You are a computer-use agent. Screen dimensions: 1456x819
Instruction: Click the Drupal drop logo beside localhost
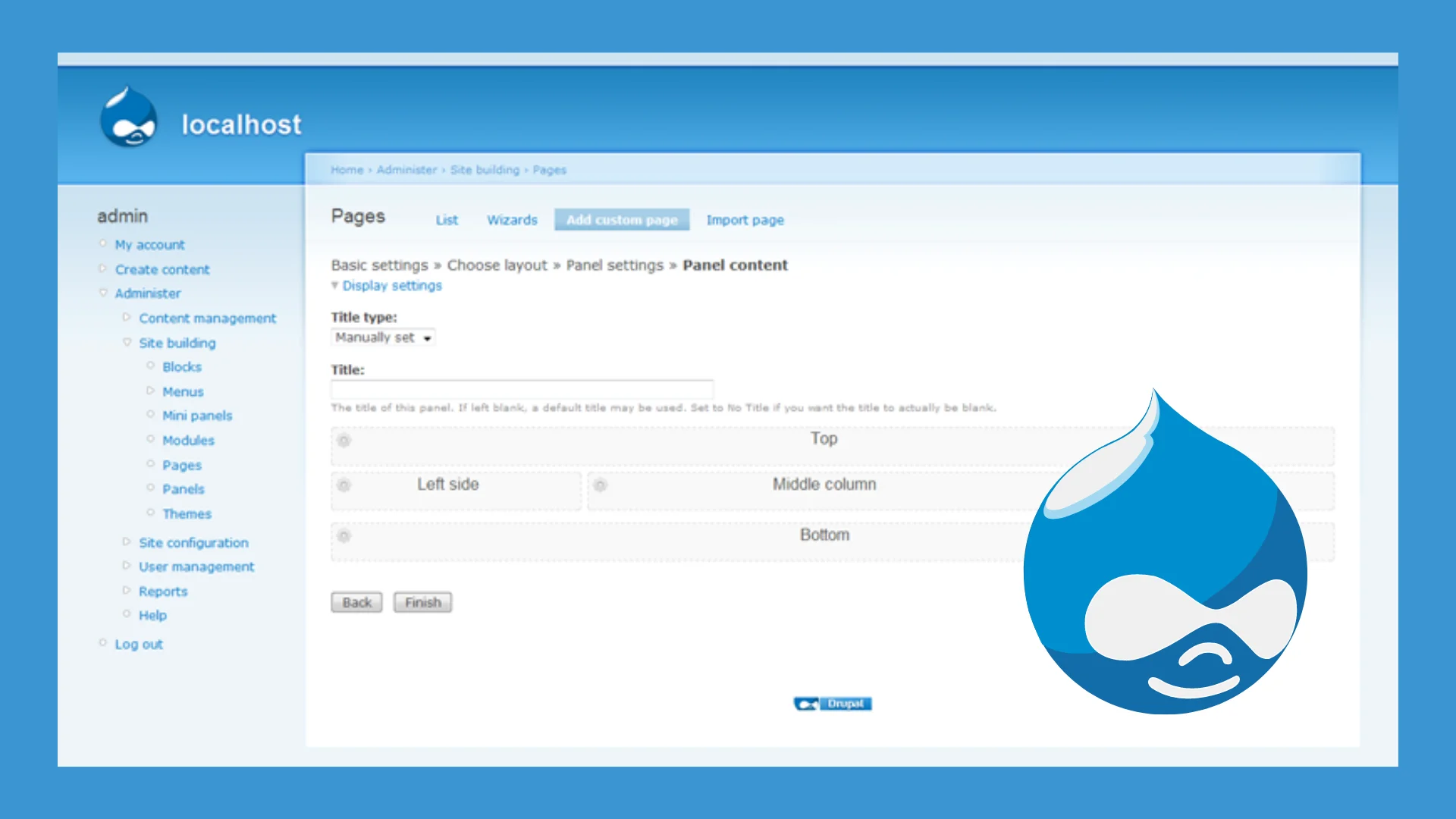[129, 117]
